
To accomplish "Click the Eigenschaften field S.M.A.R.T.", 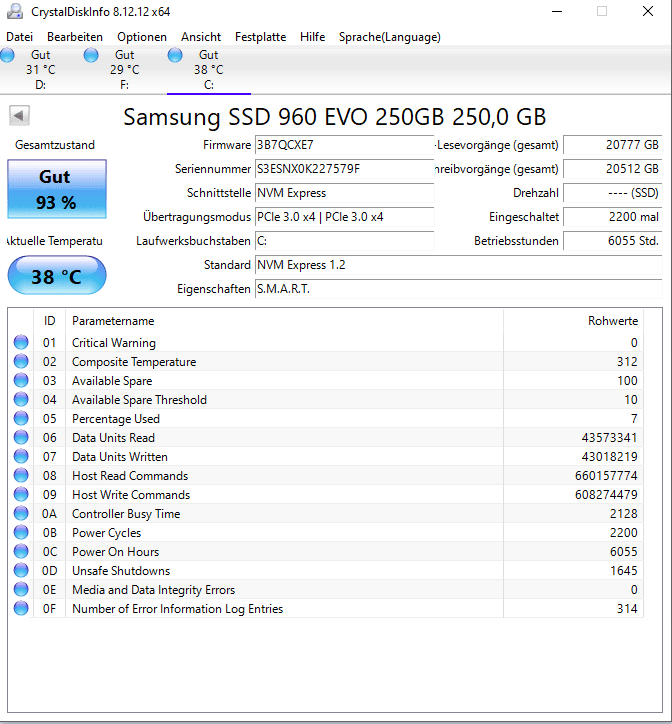I will [459, 289].
